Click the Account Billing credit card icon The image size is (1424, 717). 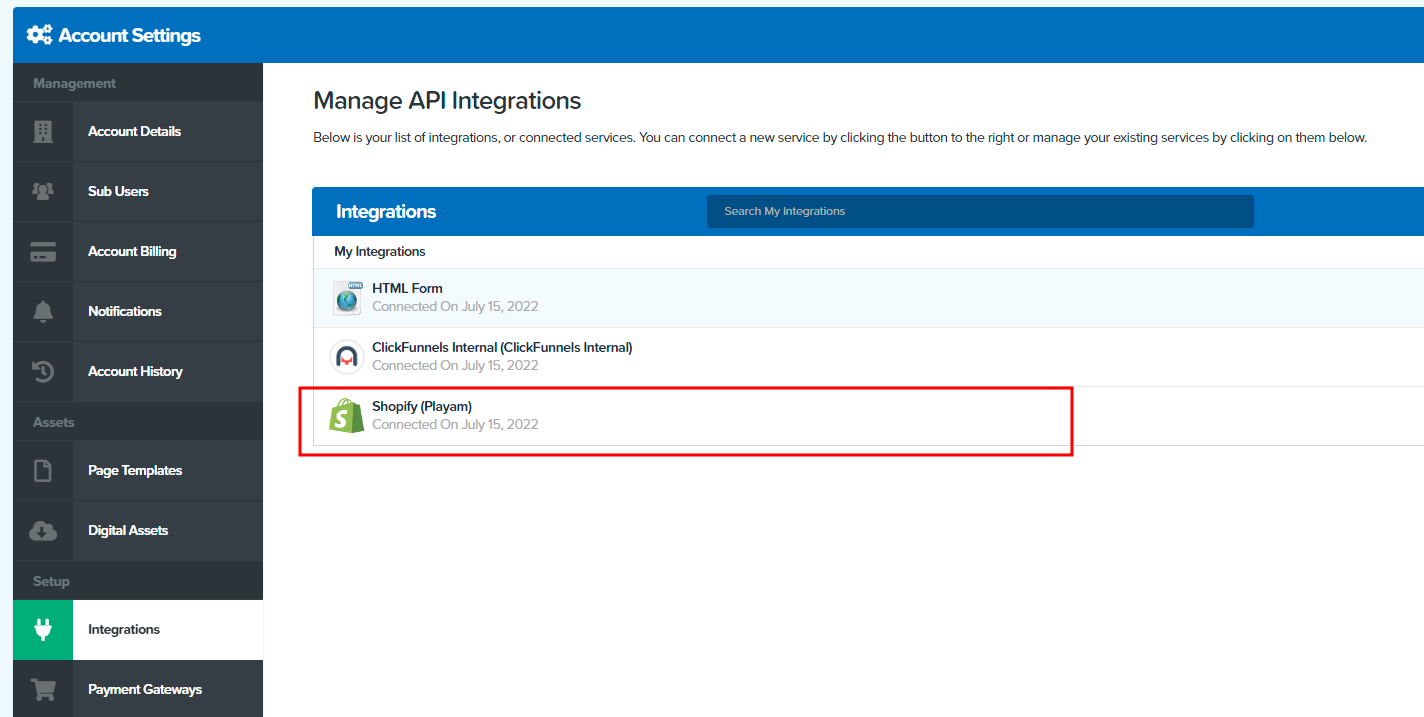(x=43, y=251)
